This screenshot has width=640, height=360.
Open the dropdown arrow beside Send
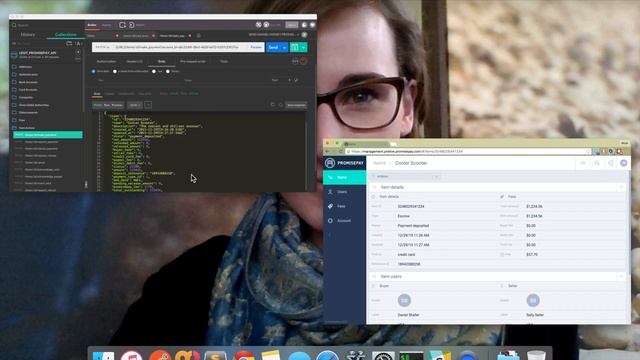[x=284, y=47]
